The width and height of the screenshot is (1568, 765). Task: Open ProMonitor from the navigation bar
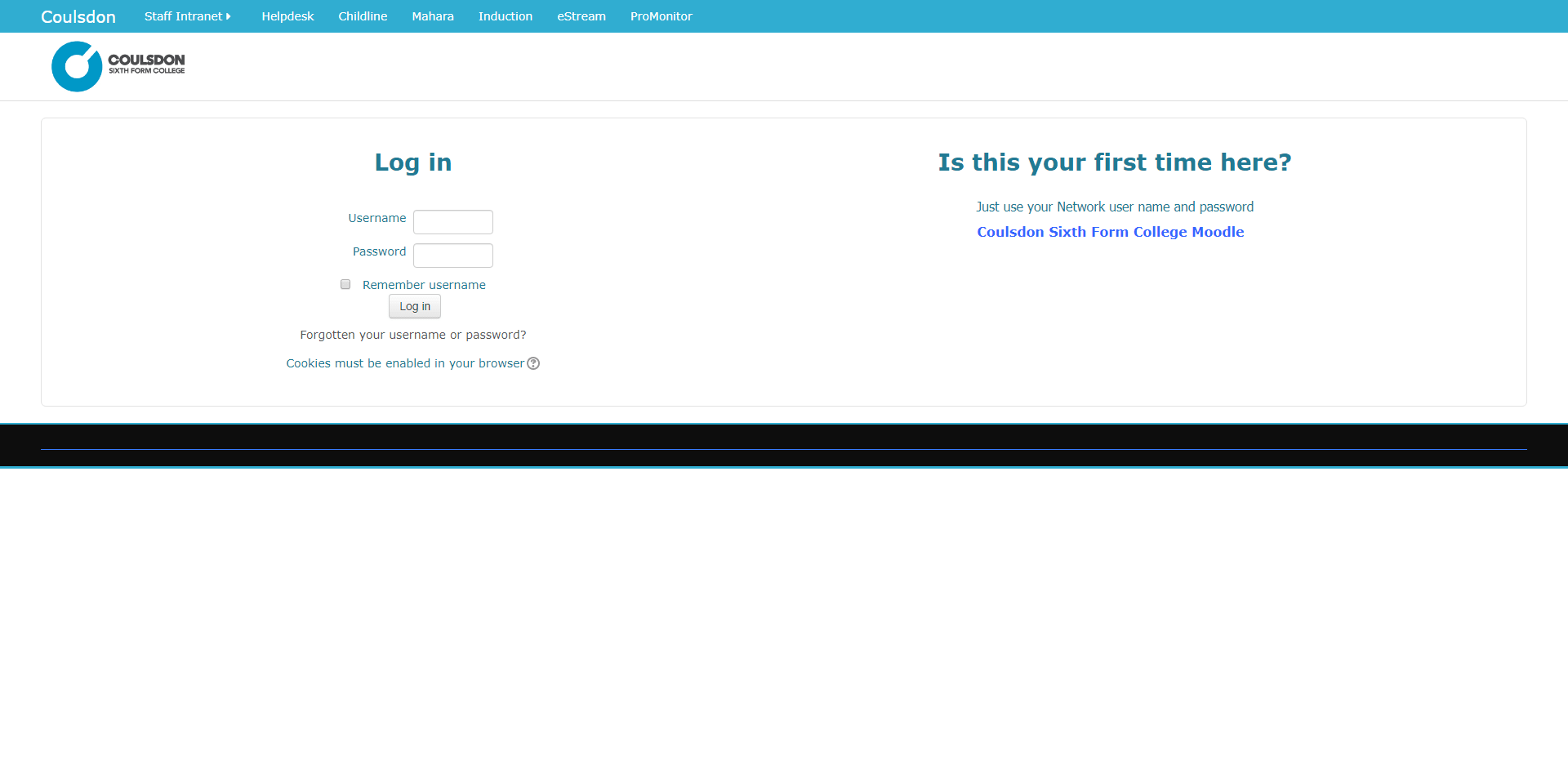click(x=661, y=16)
